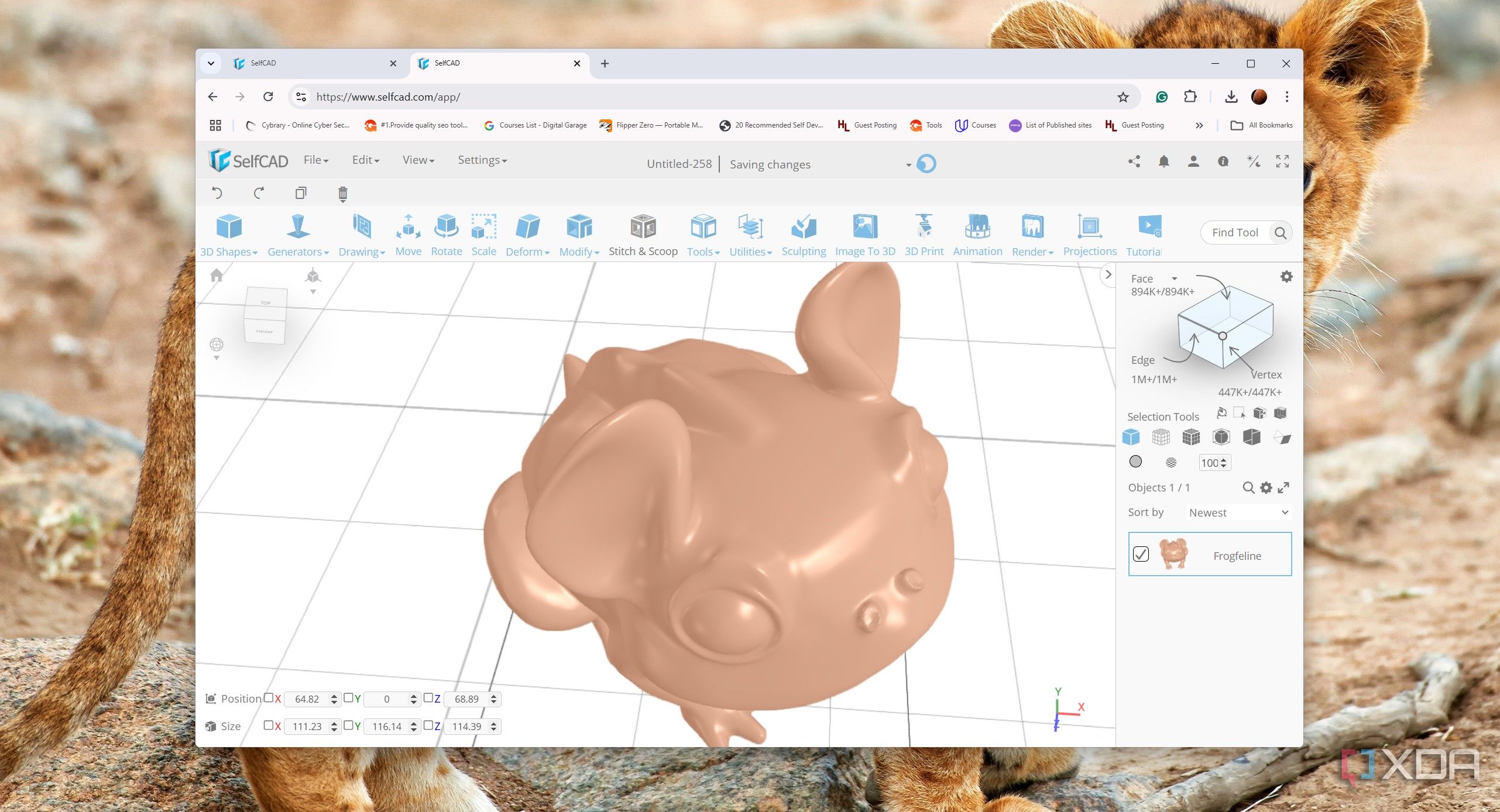The image size is (1500, 812).
Task: Open the Animation tool
Action: click(x=977, y=235)
